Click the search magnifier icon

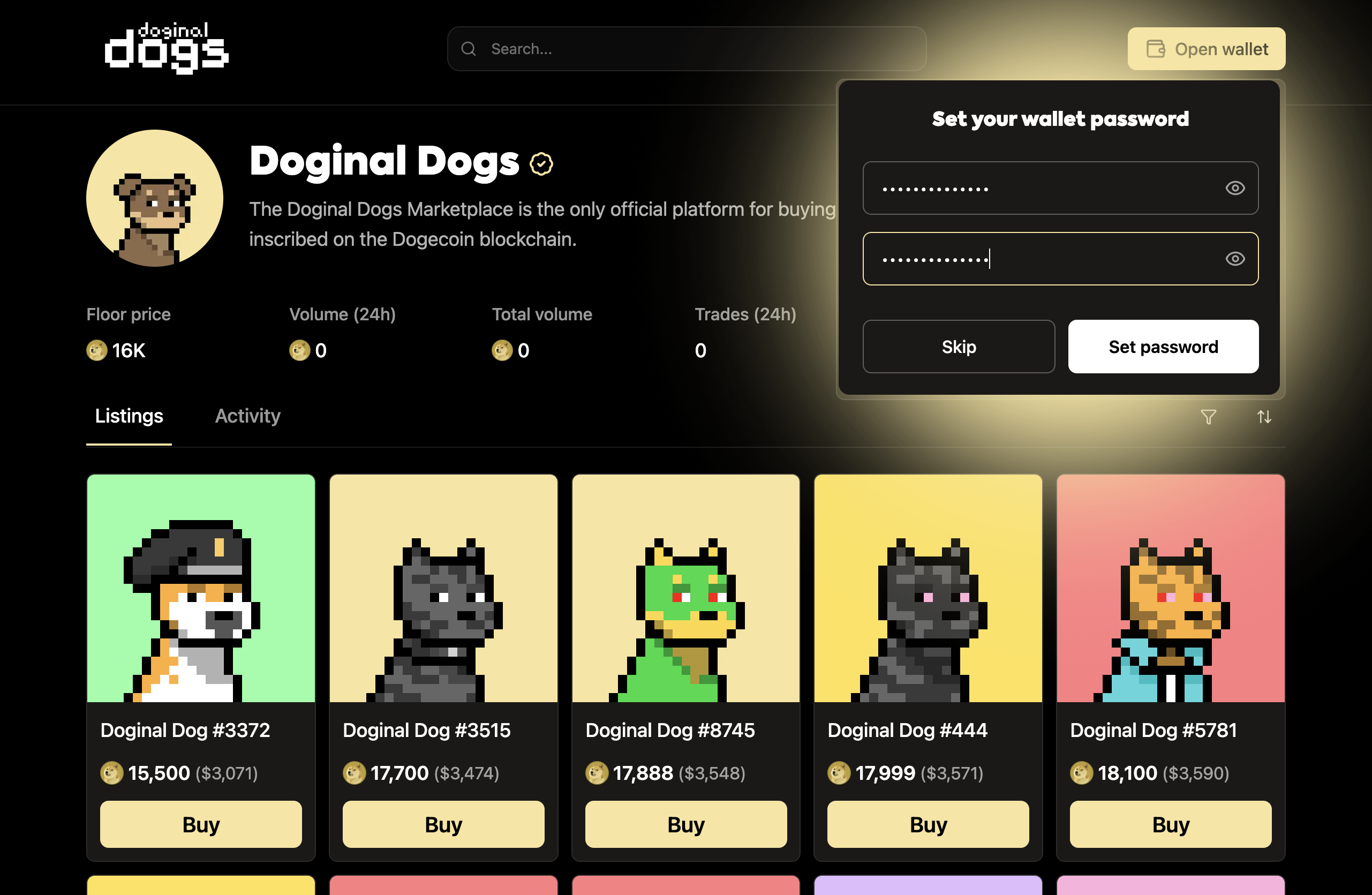point(469,49)
